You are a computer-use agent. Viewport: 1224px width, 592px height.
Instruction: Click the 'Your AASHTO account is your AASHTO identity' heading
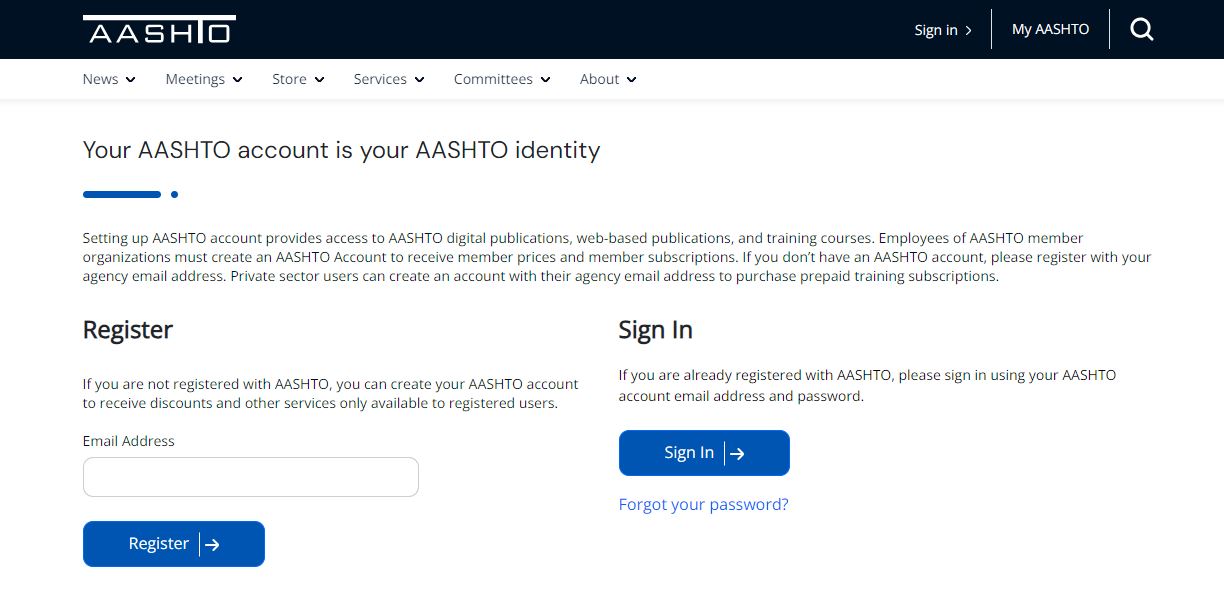342,150
